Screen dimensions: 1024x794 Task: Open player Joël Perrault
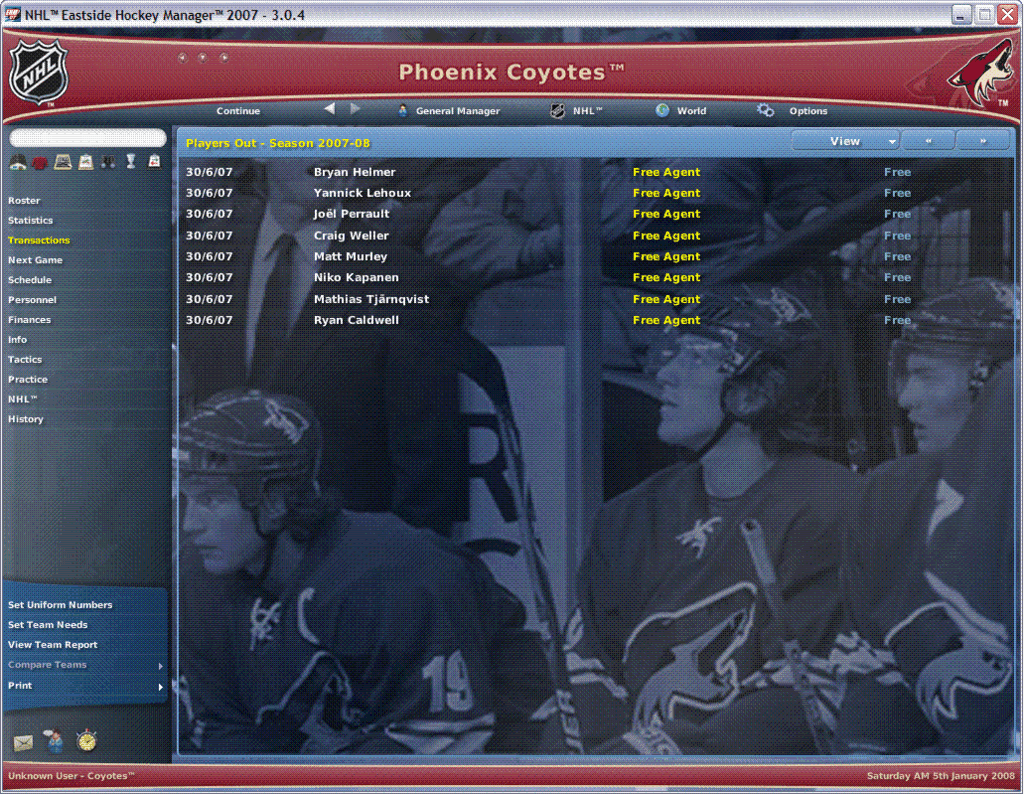pyautogui.click(x=351, y=214)
